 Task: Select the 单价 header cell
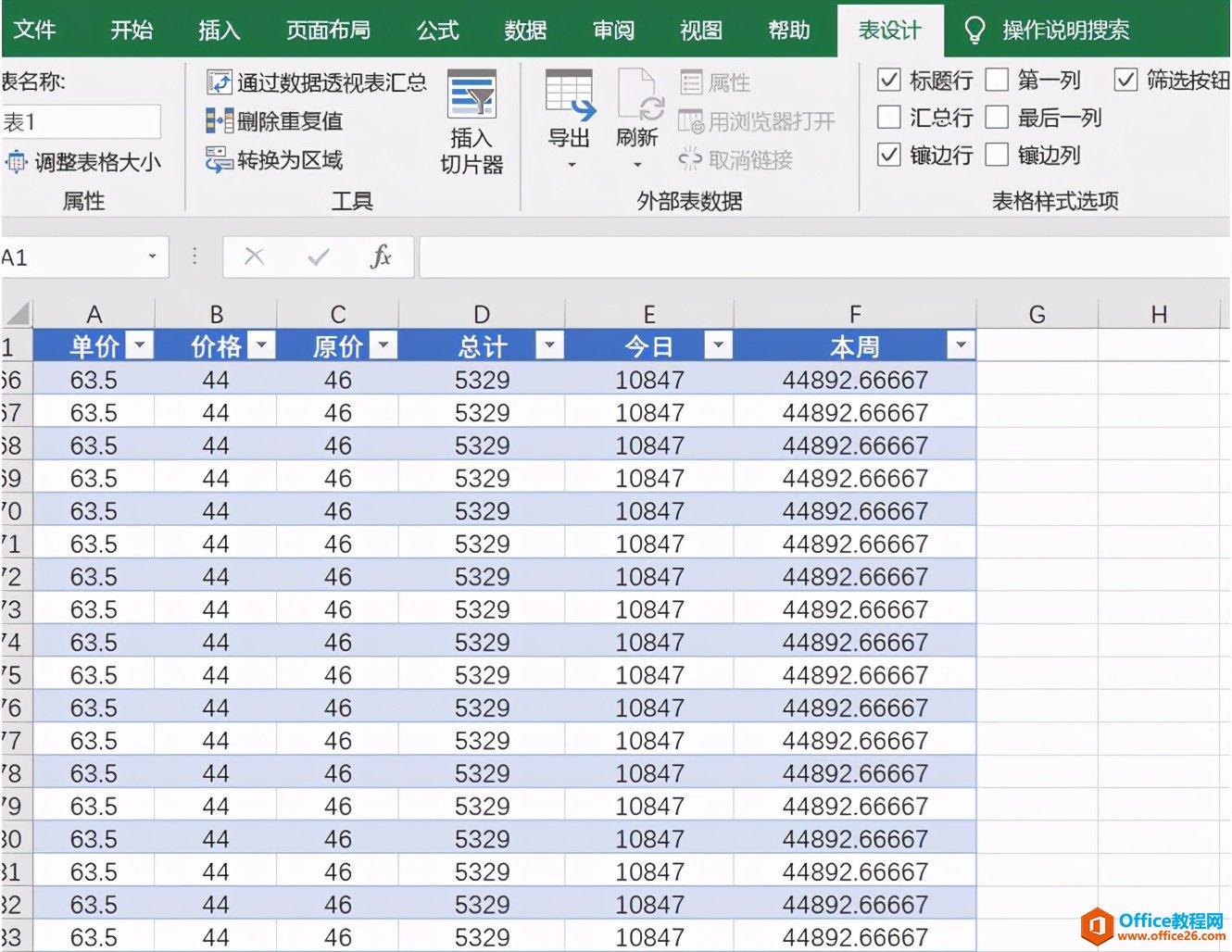coord(94,346)
